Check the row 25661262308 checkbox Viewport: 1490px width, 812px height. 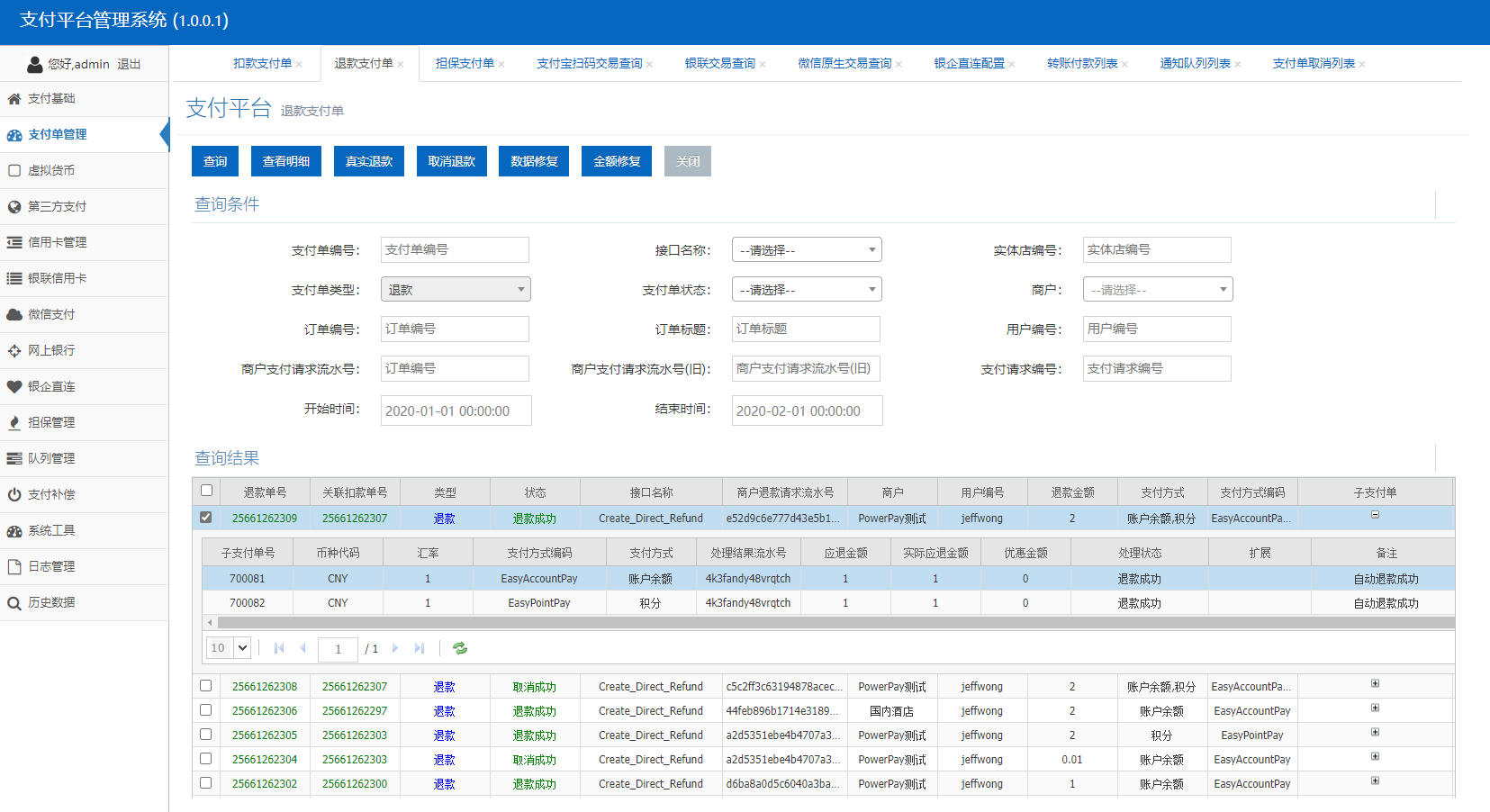coord(206,686)
